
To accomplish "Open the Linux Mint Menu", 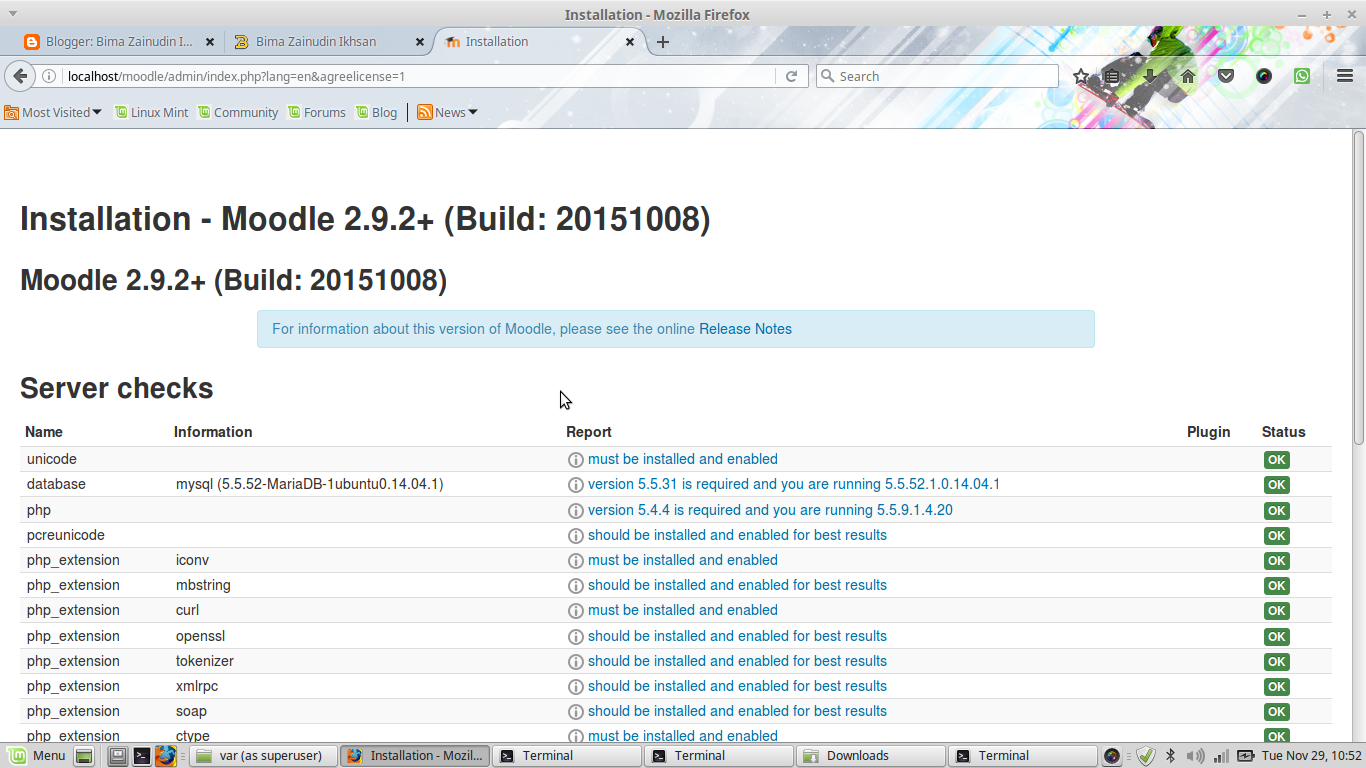I will (38, 756).
